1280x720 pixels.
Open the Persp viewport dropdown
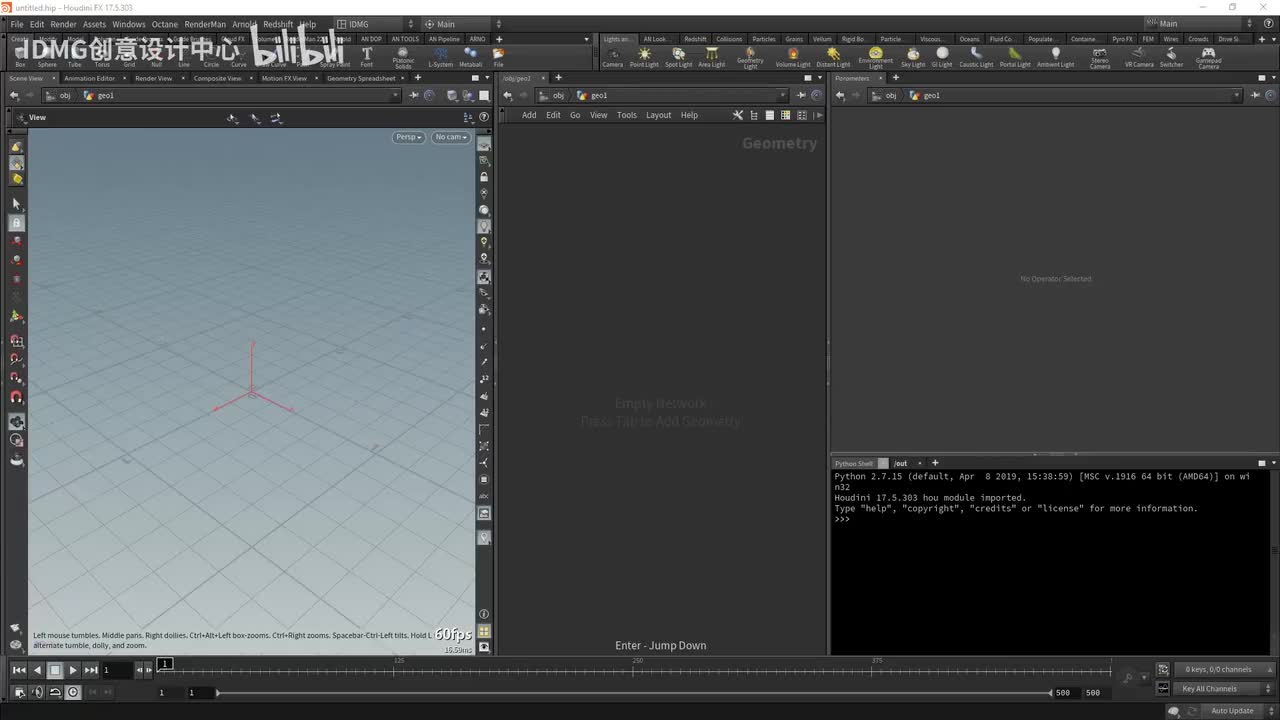[x=408, y=137]
